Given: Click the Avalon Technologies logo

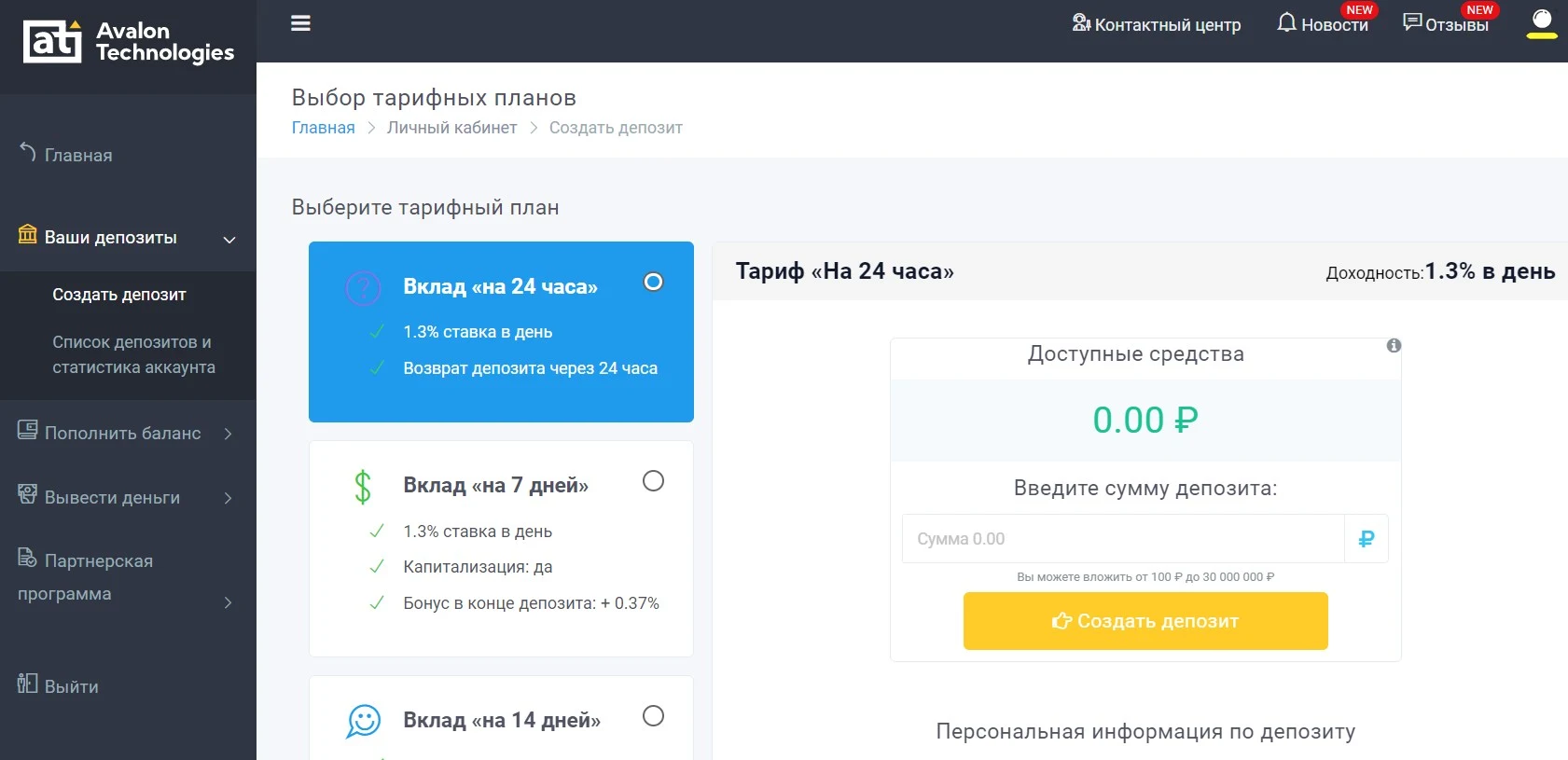Looking at the screenshot, I should [129, 42].
